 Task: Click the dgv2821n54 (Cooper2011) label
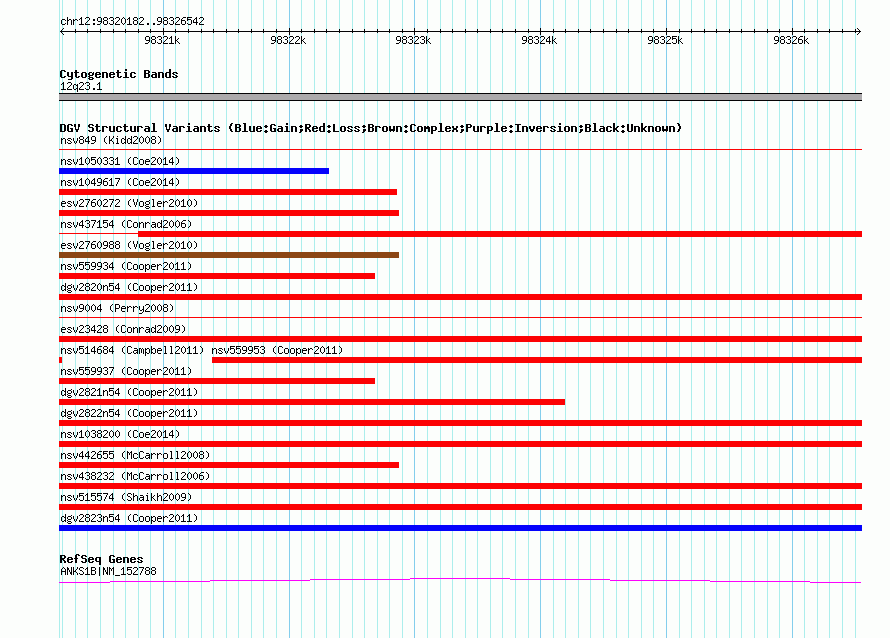[129, 392]
